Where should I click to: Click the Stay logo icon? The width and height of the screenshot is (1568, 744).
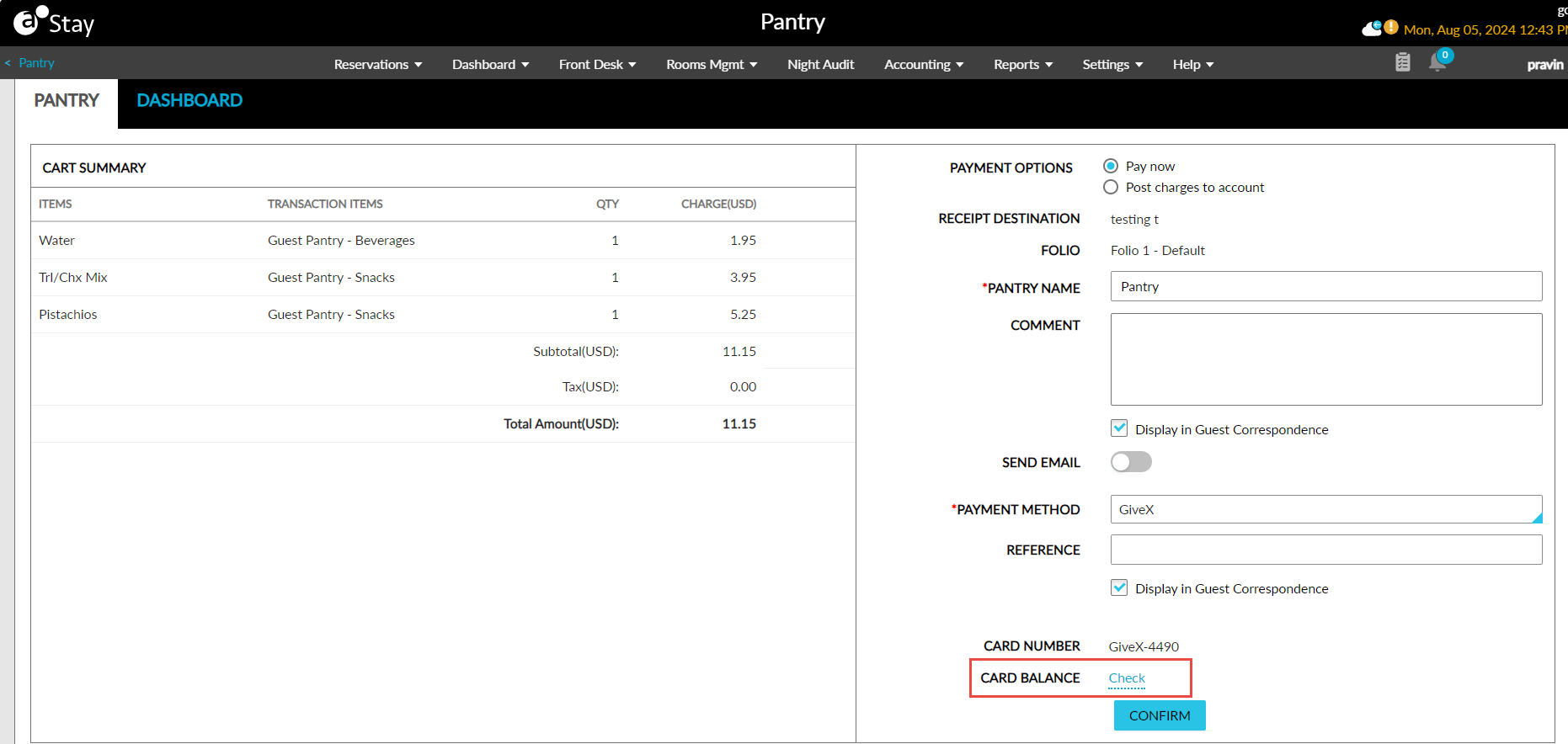point(53,22)
